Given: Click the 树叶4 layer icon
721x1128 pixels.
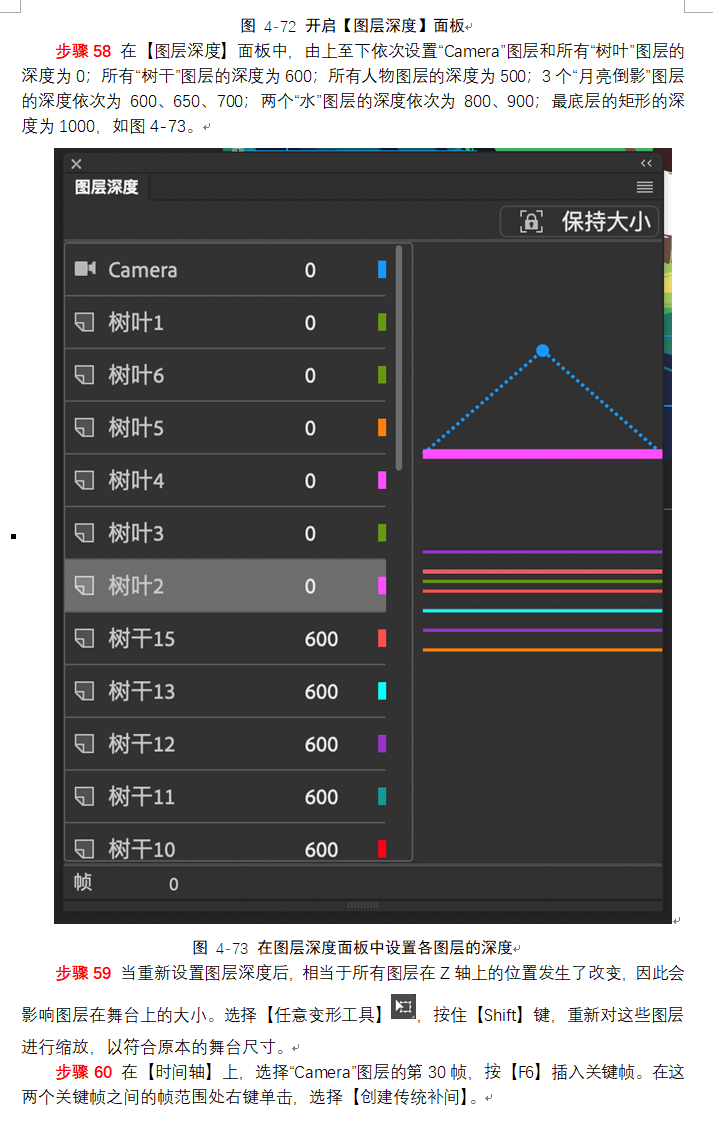Looking at the screenshot, I should pyautogui.click(x=85, y=480).
